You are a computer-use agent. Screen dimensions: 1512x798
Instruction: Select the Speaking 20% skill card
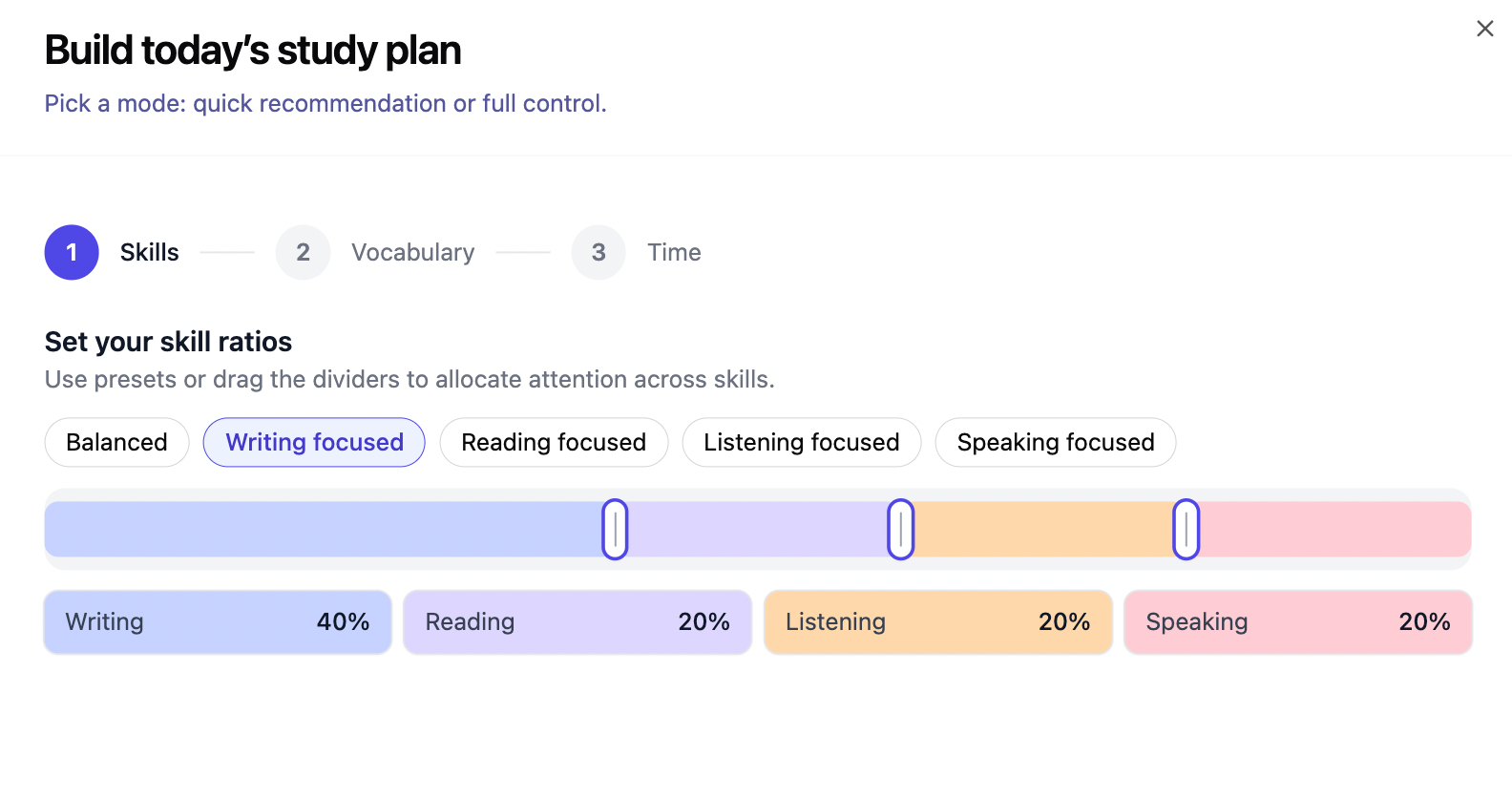(x=1297, y=622)
